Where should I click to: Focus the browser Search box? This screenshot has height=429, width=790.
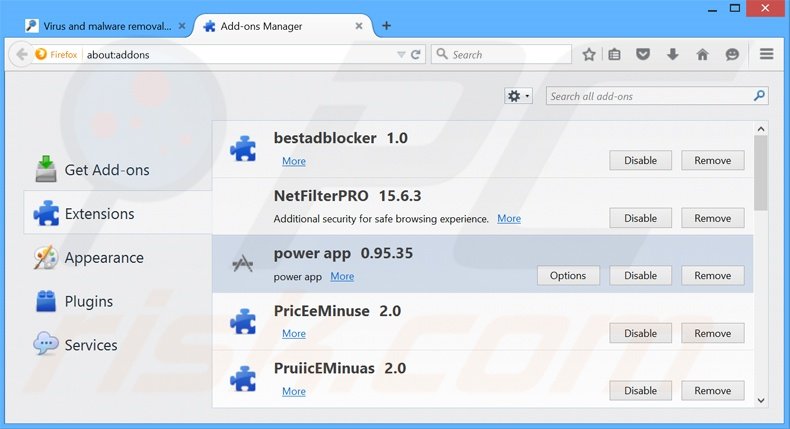[x=501, y=54]
